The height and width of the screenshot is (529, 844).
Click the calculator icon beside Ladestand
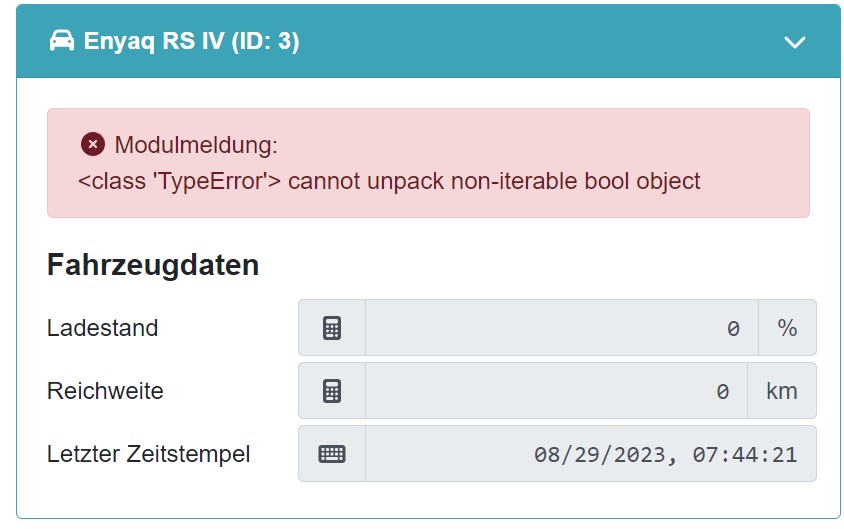tap(332, 328)
